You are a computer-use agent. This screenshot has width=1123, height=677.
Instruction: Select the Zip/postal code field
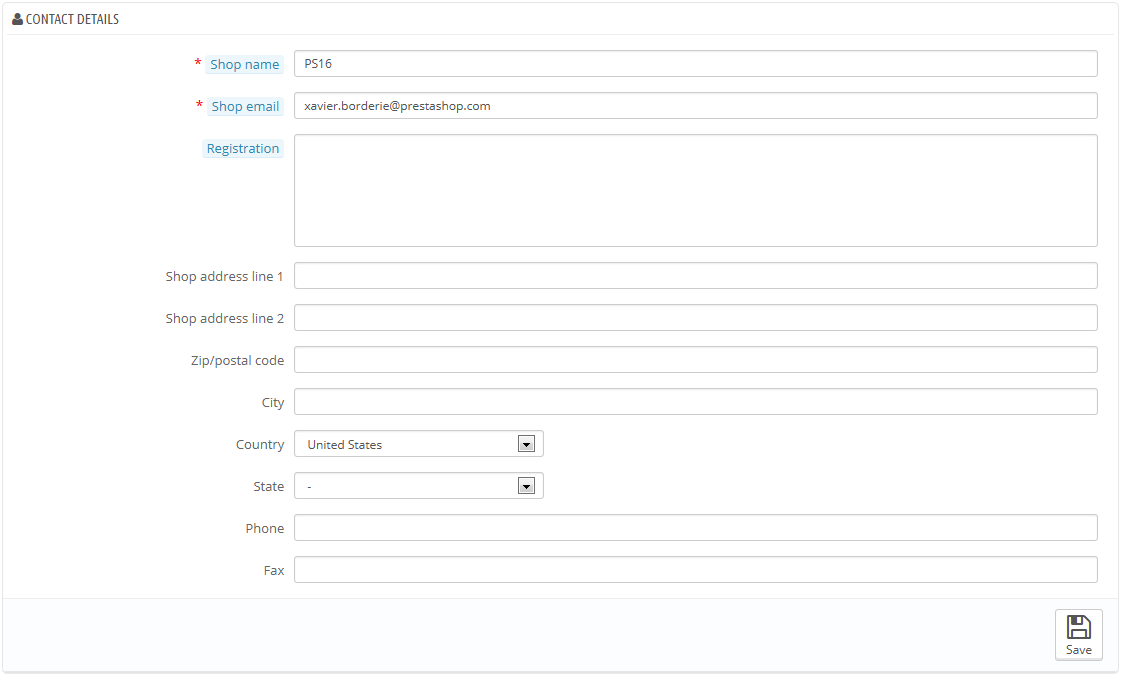click(x=695, y=360)
